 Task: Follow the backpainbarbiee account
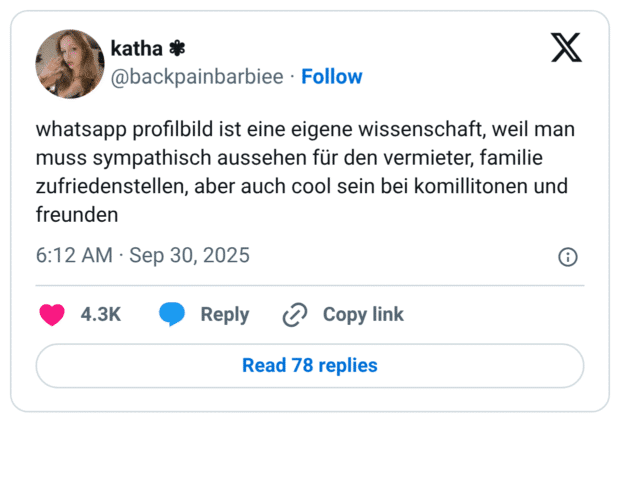(332, 77)
